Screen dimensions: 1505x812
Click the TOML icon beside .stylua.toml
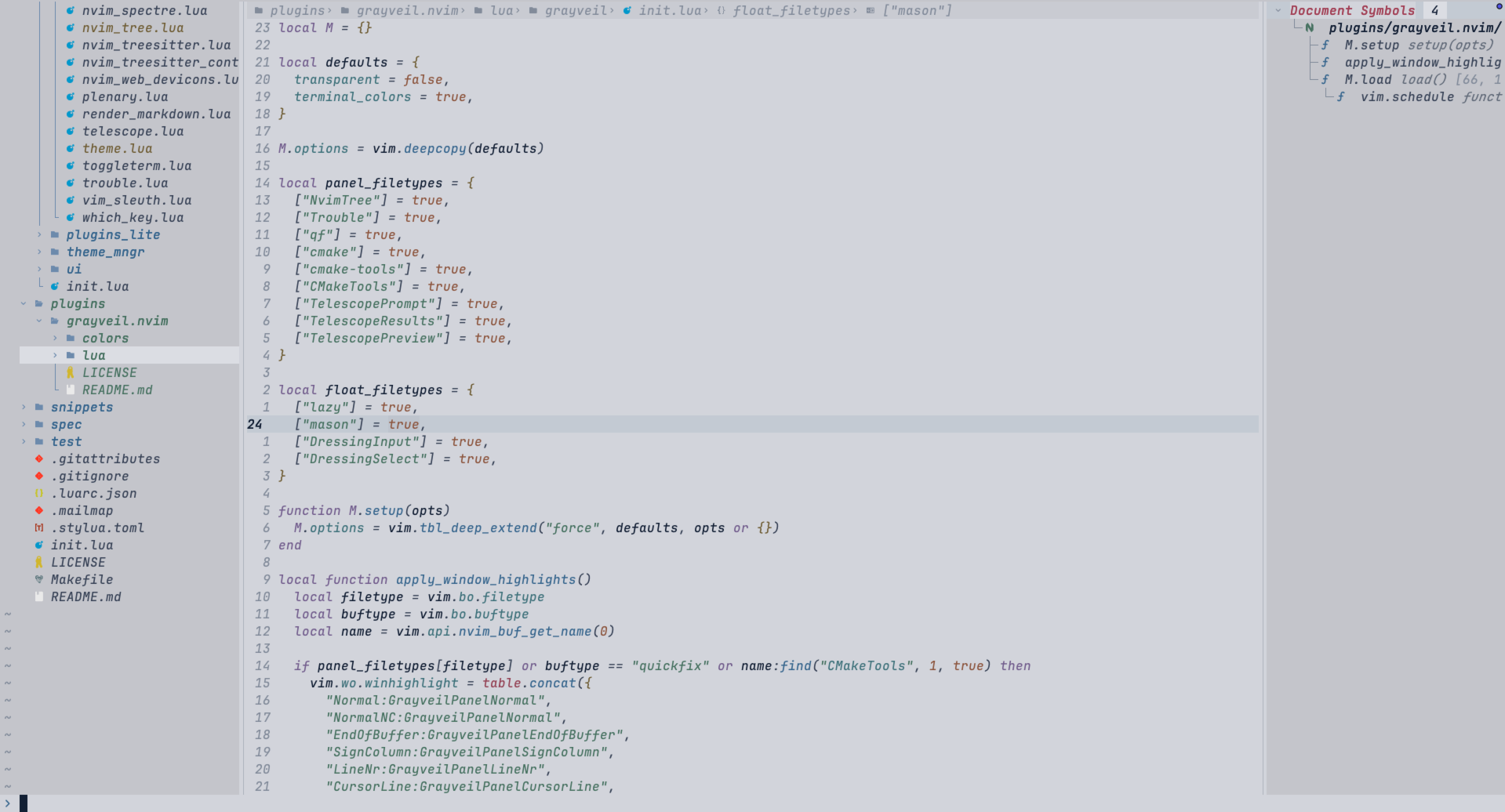pyautogui.click(x=39, y=527)
